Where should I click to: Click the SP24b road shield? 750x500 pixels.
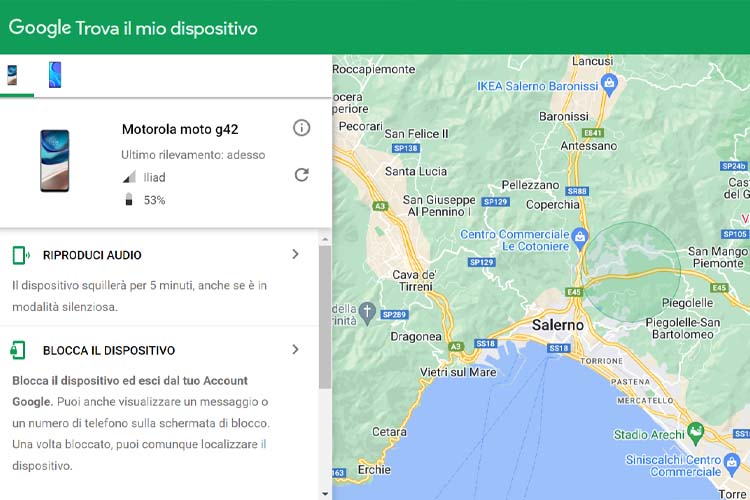(x=734, y=167)
